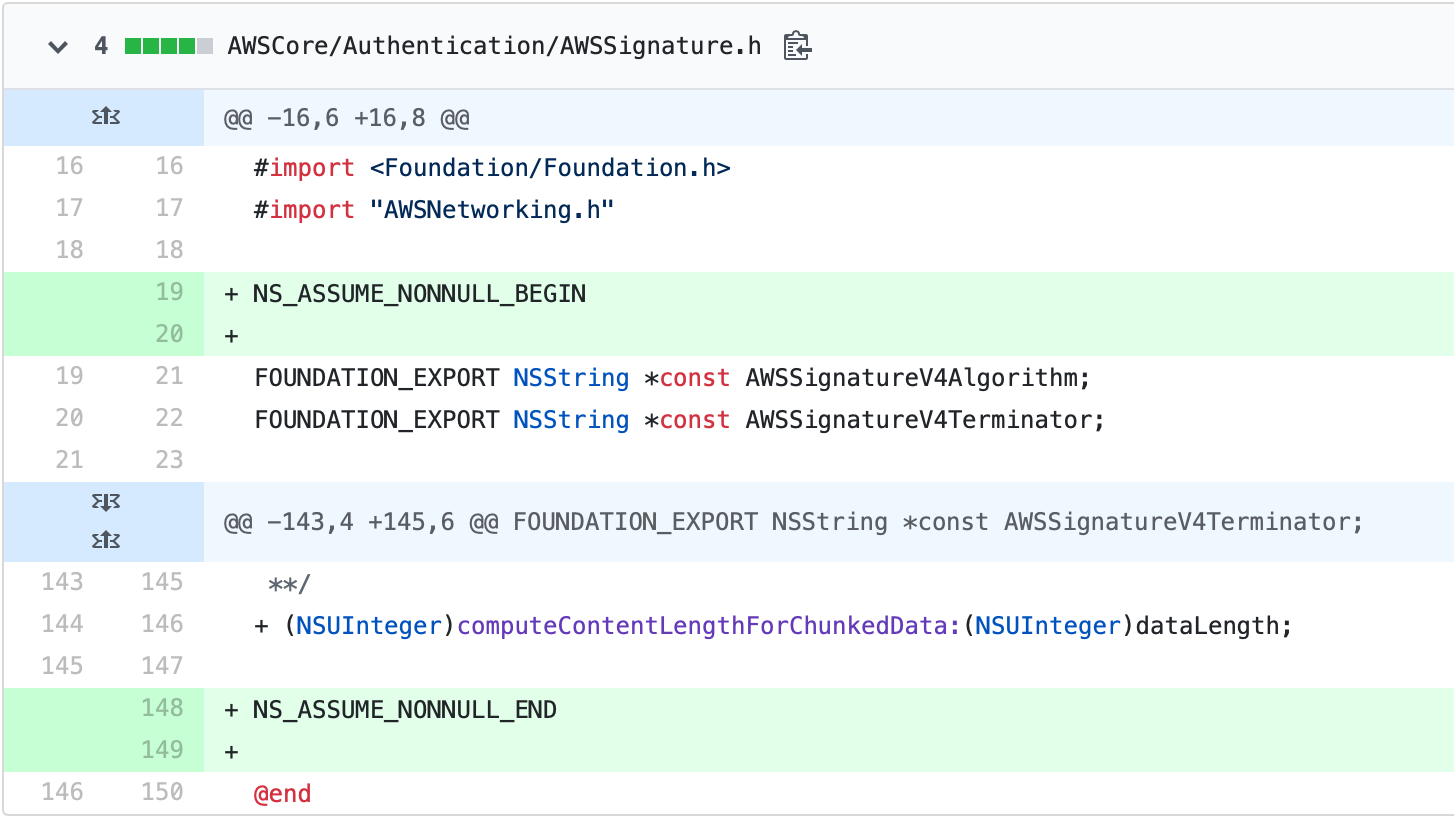Image resolution: width=1454 pixels, height=824 pixels.
Task: Select line number 150
Action: [x=162, y=792]
